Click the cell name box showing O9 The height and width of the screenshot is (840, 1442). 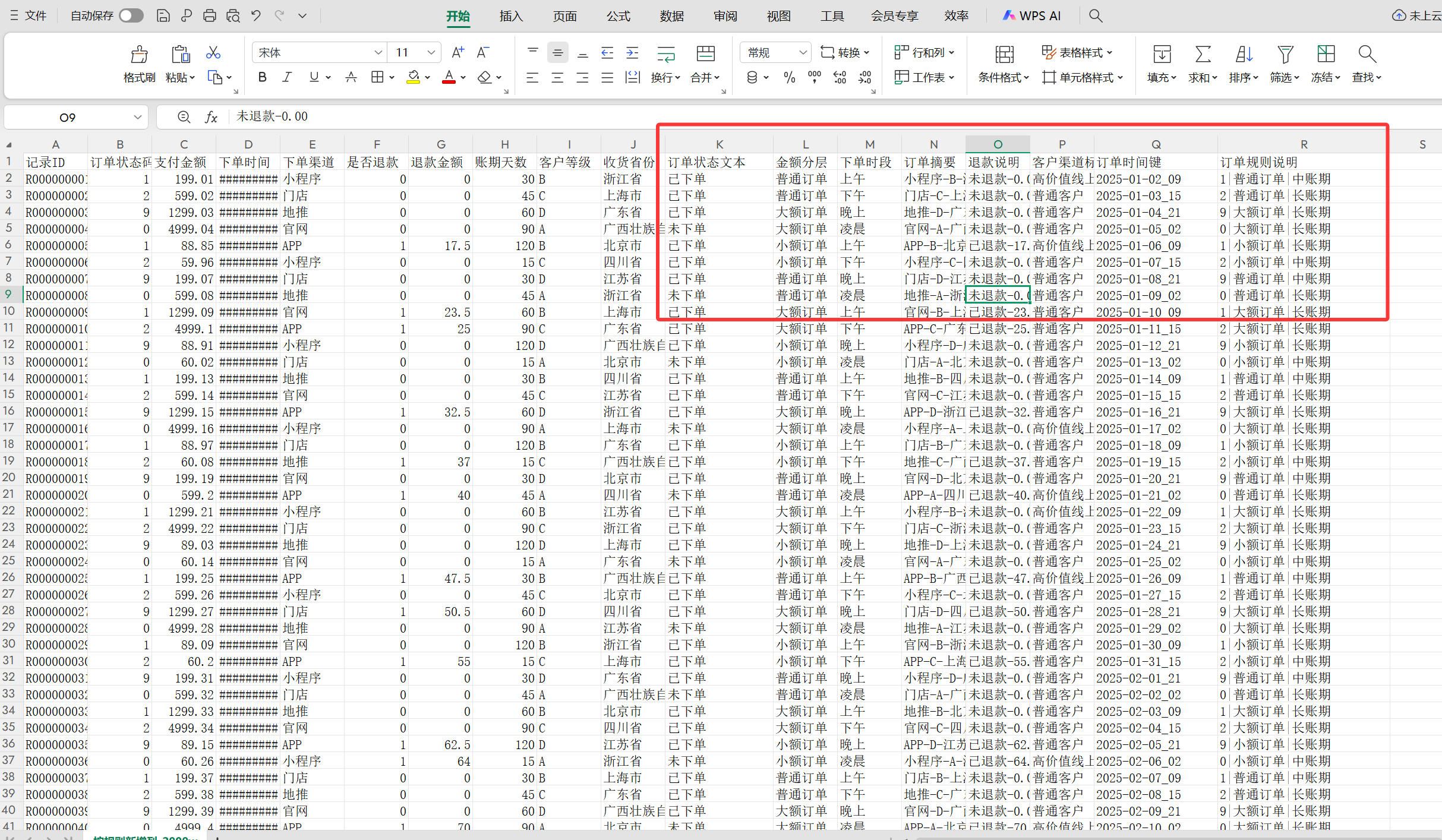tap(68, 117)
